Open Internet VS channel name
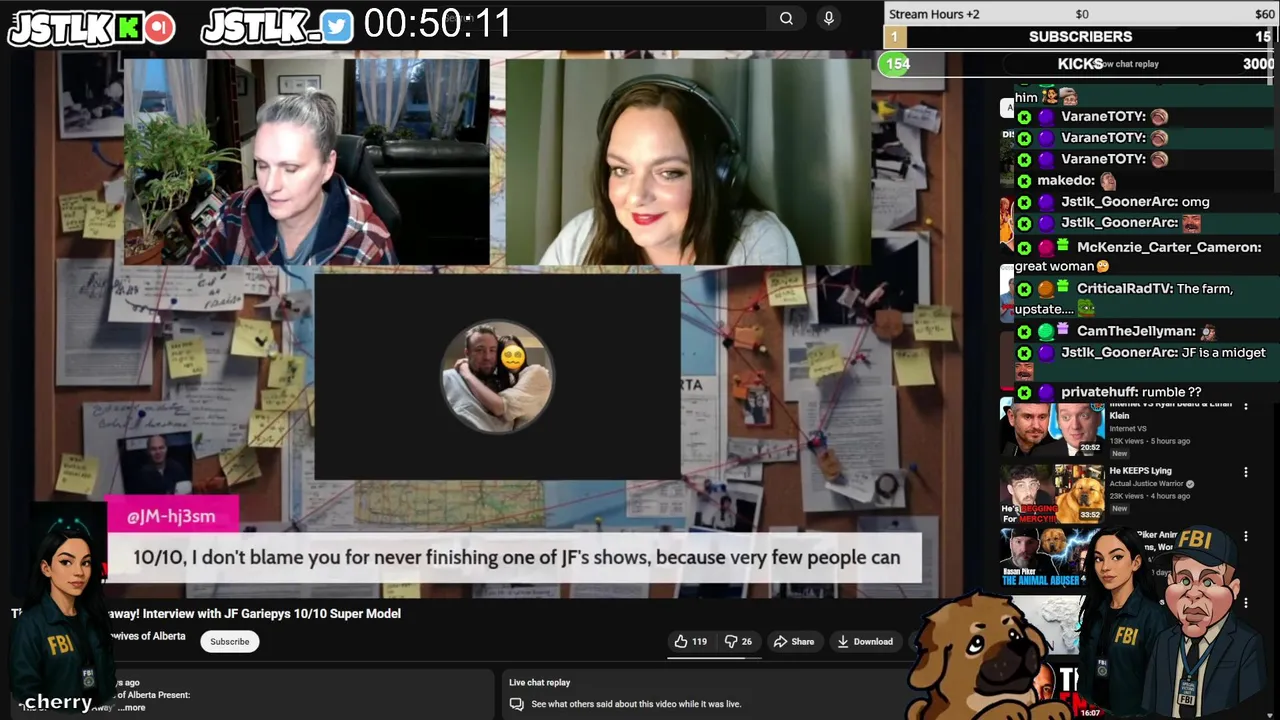This screenshot has width=1280, height=720. (x=1128, y=429)
